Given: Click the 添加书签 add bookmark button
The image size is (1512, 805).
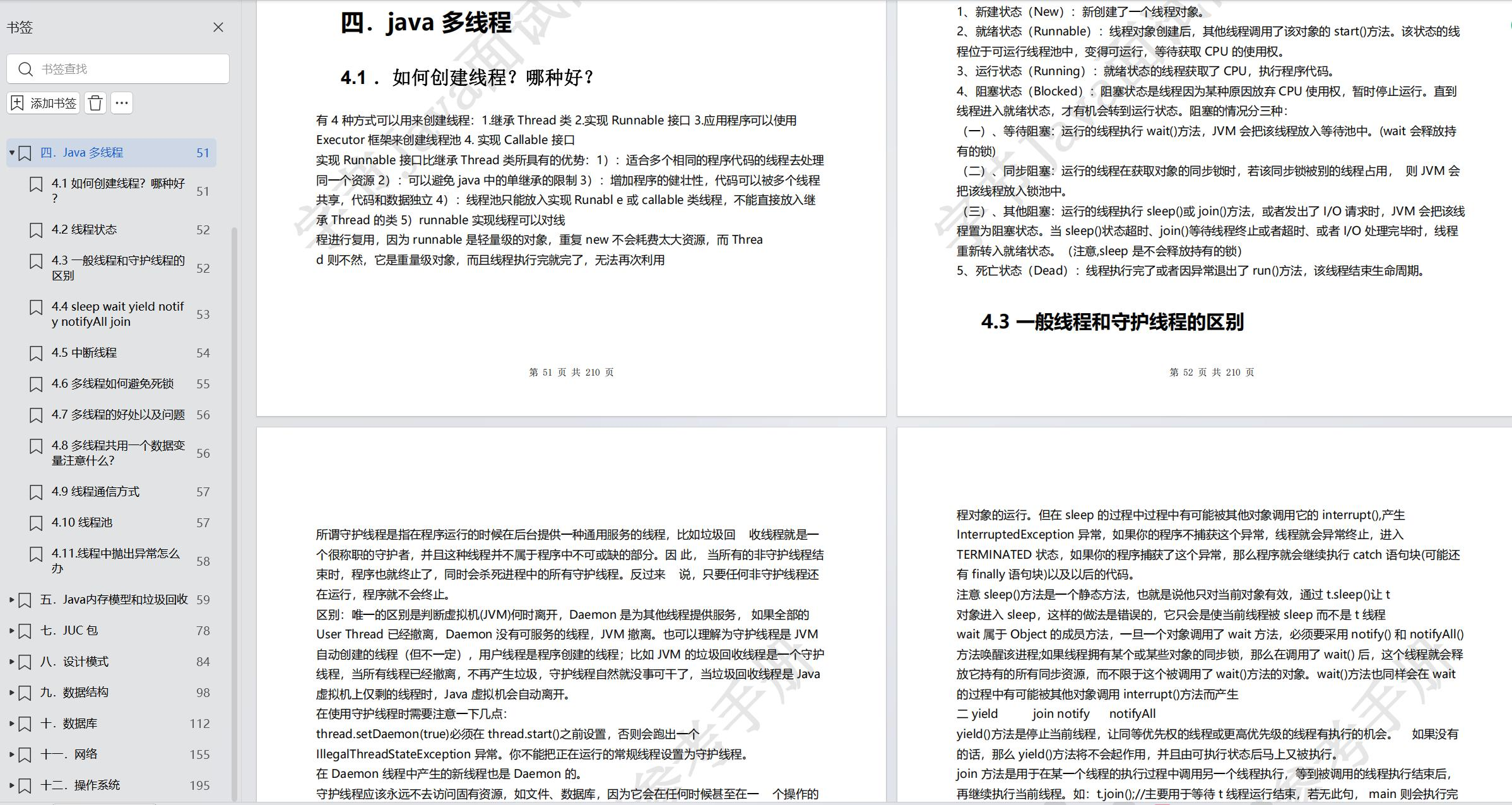Looking at the screenshot, I should point(44,103).
